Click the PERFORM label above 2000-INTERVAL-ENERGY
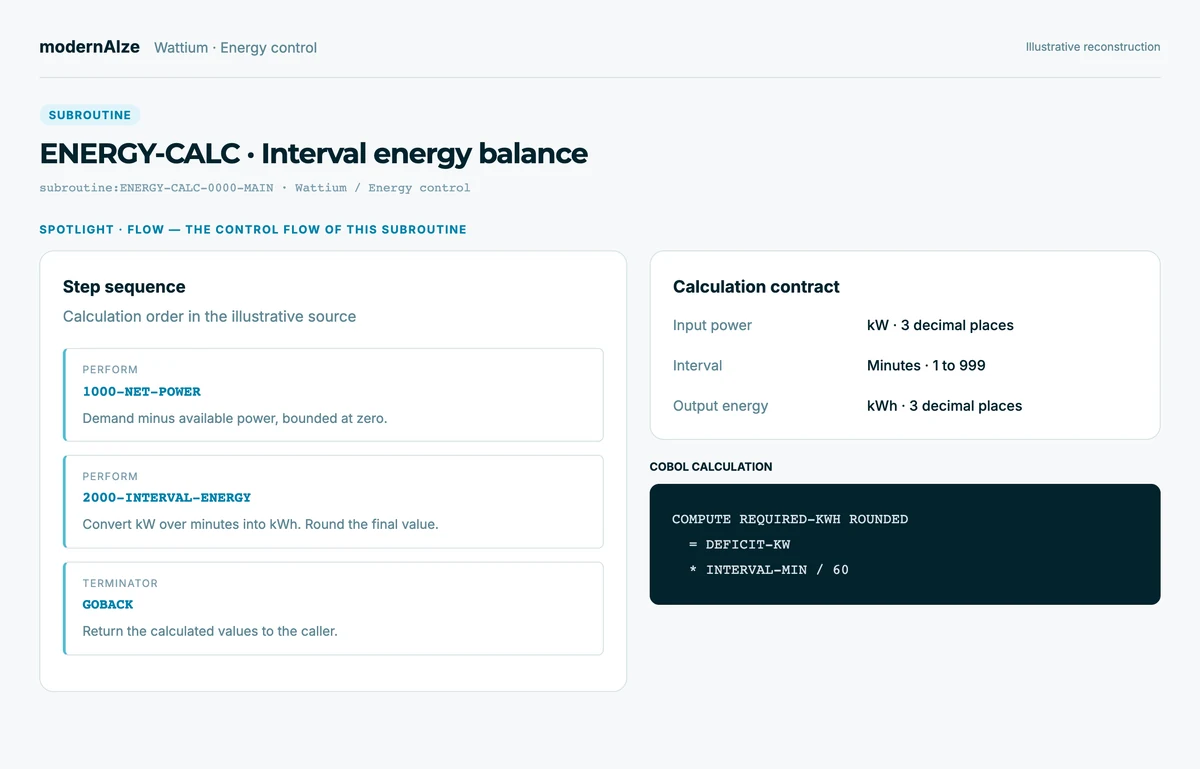This screenshot has width=1200, height=769. point(110,477)
